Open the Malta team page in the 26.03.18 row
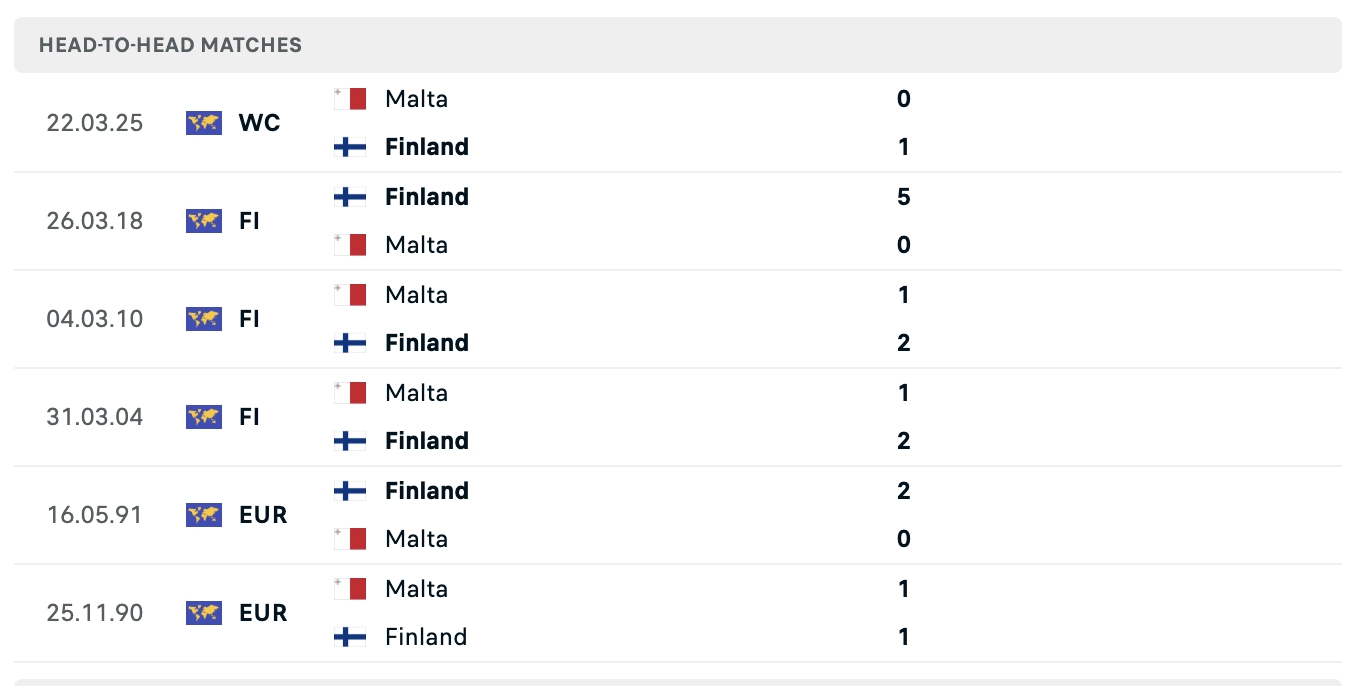The image size is (1358, 686). [x=416, y=244]
